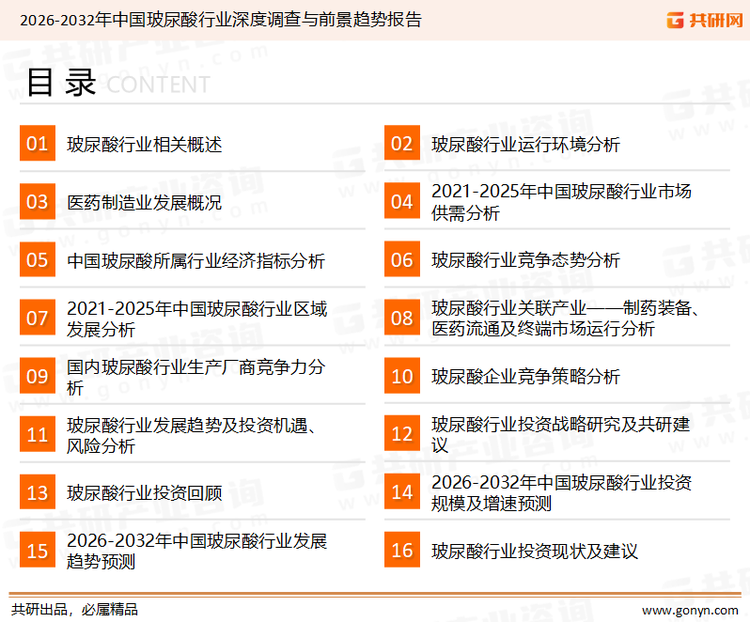Click the orange 04 number badge
The width and height of the screenshot is (750, 622).
click(402, 202)
